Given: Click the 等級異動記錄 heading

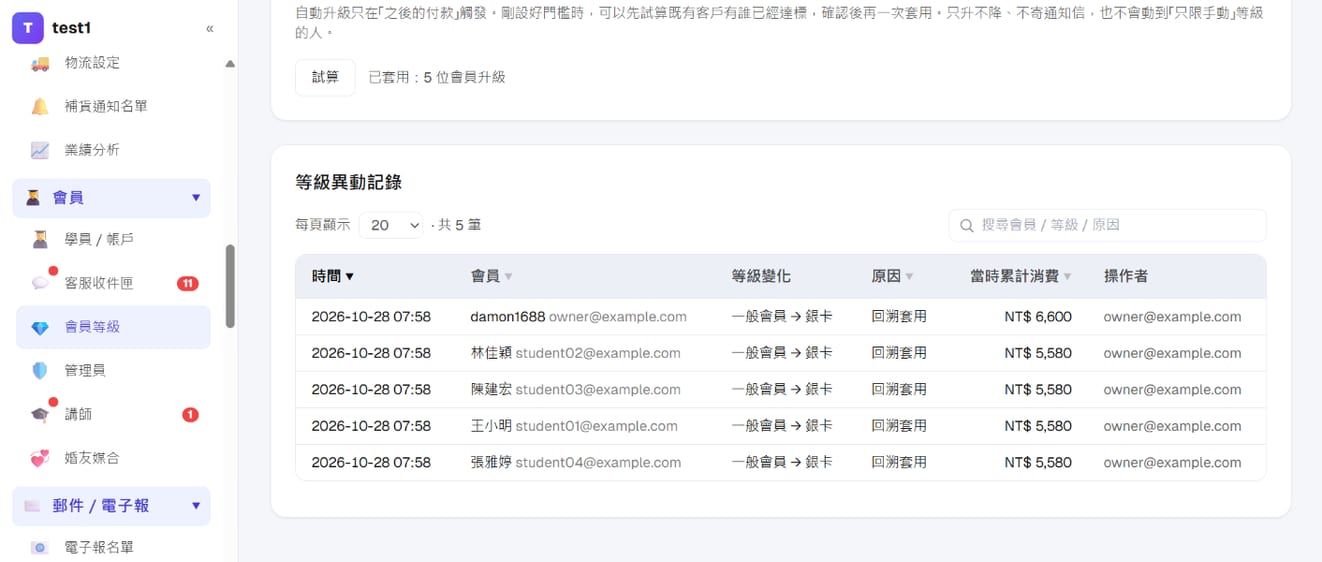Looking at the screenshot, I should pyautogui.click(x=348, y=182).
